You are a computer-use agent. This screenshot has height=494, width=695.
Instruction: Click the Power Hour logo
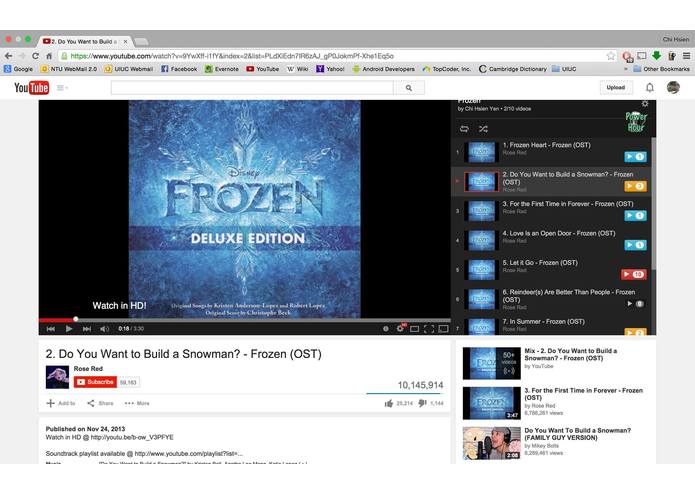636,122
